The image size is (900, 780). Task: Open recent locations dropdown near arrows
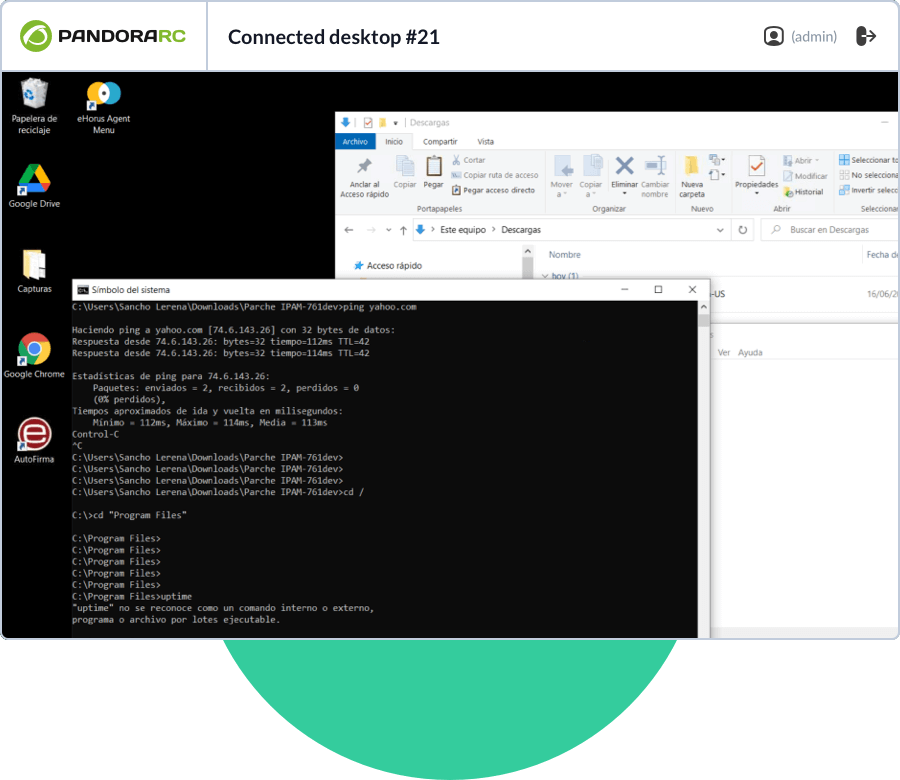389,230
